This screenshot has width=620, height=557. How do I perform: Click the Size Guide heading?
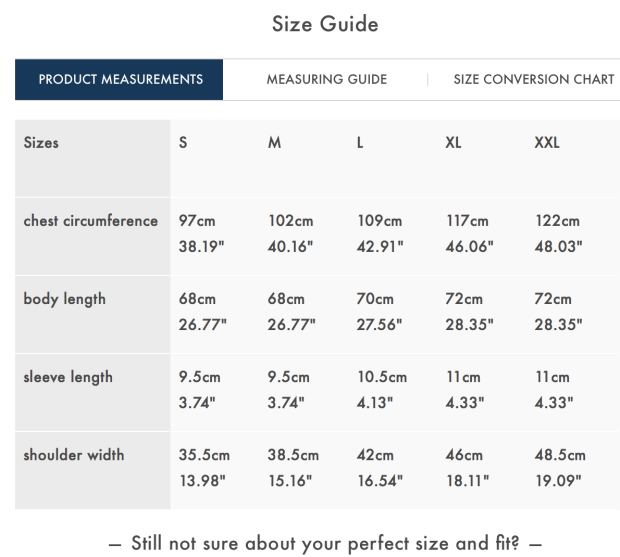[x=325, y=24]
